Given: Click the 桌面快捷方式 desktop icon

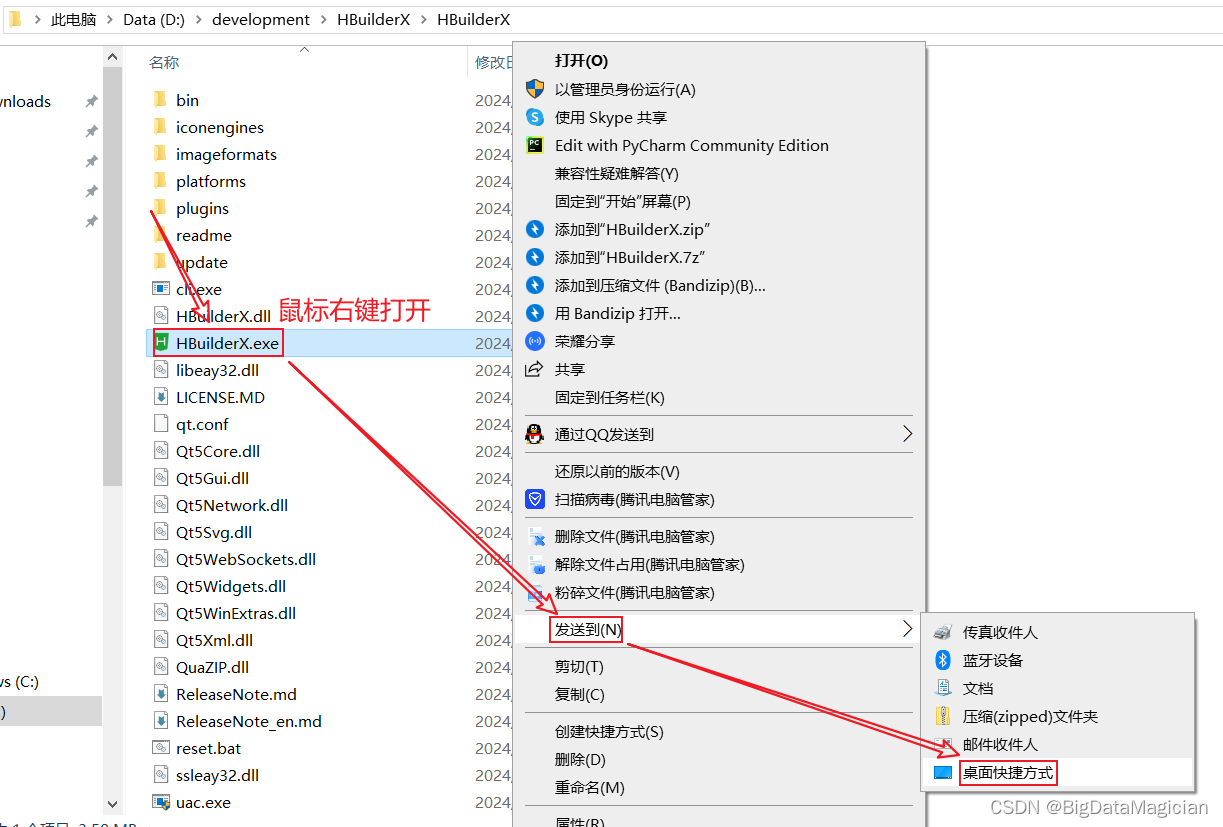Looking at the screenshot, I should click(942, 772).
